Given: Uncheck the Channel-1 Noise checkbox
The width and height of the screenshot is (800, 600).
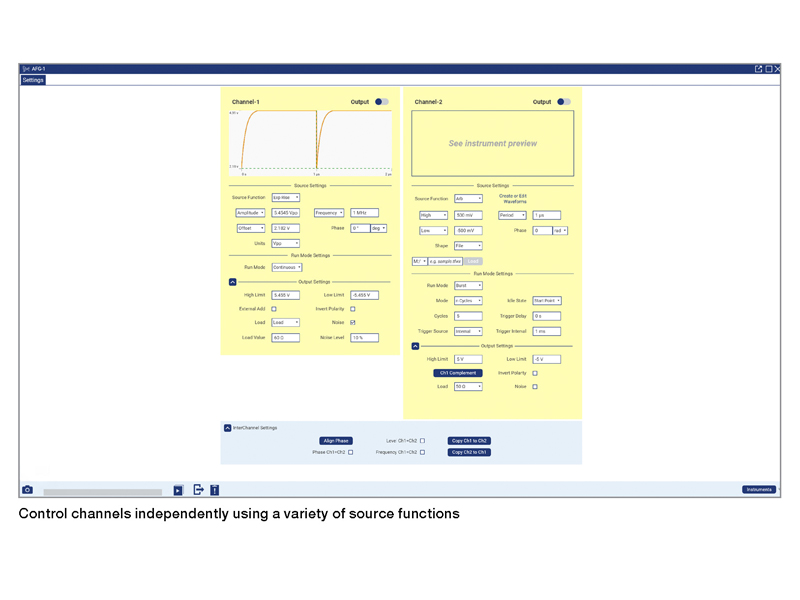Looking at the screenshot, I should pyautogui.click(x=353, y=322).
